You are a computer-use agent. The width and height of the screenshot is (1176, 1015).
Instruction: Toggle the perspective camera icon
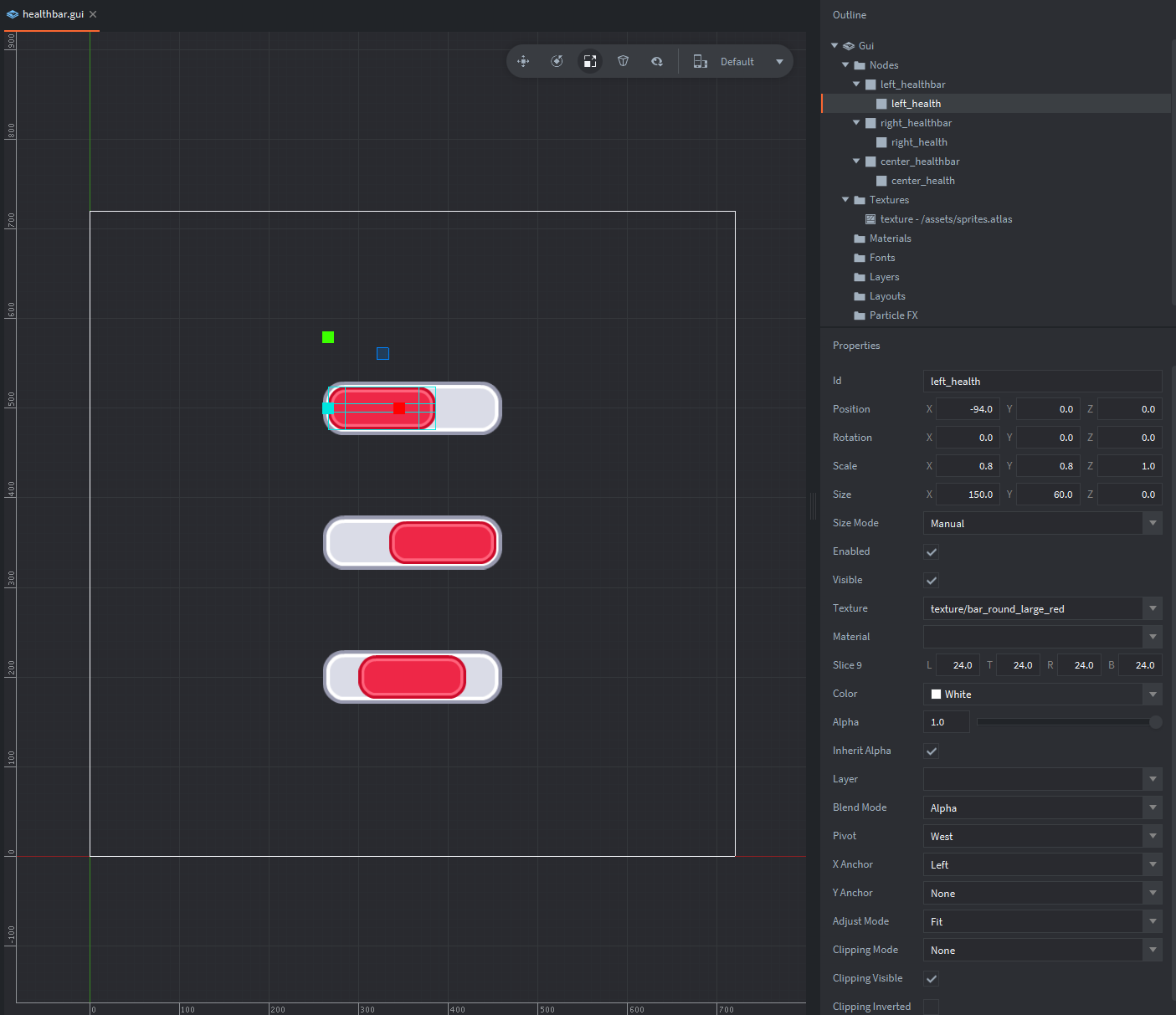coord(624,61)
